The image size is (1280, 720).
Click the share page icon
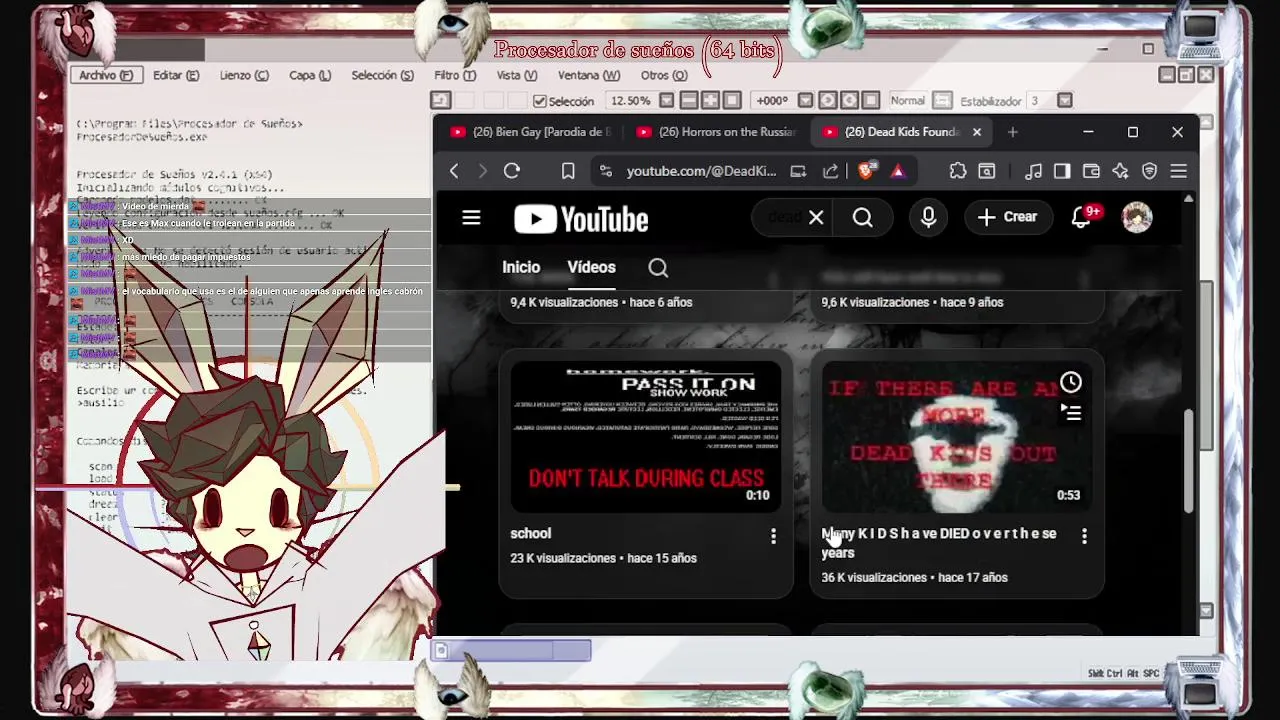click(830, 171)
